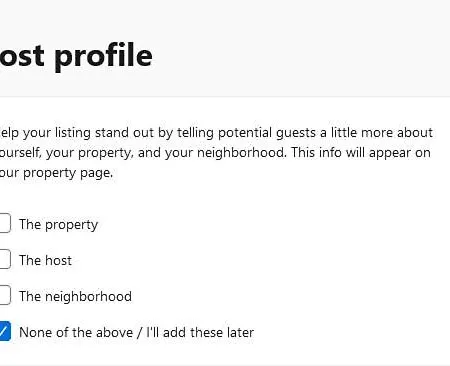Click 'telling potential guests' in the description
This screenshot has width=450, height=366.
click(x=246, y=133)
